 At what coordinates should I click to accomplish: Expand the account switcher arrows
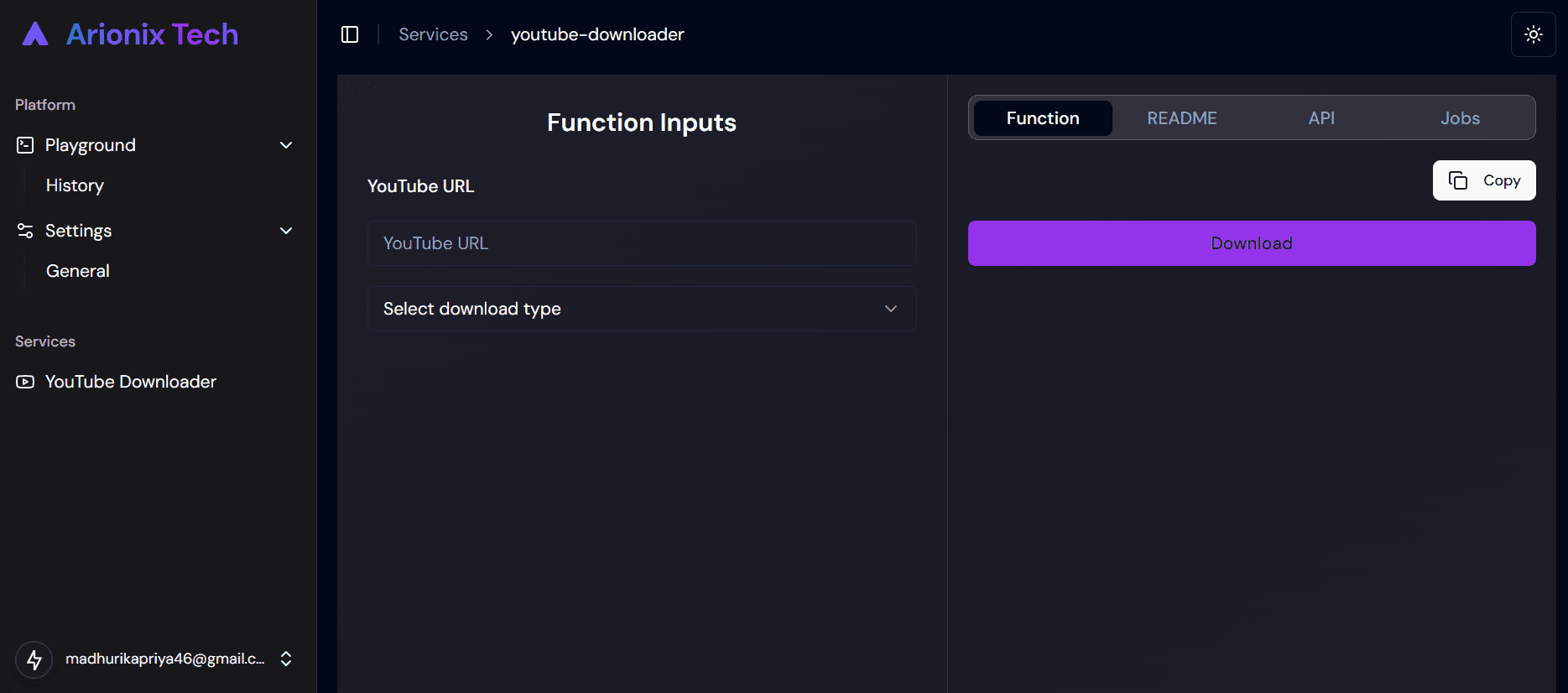point(286,659)
